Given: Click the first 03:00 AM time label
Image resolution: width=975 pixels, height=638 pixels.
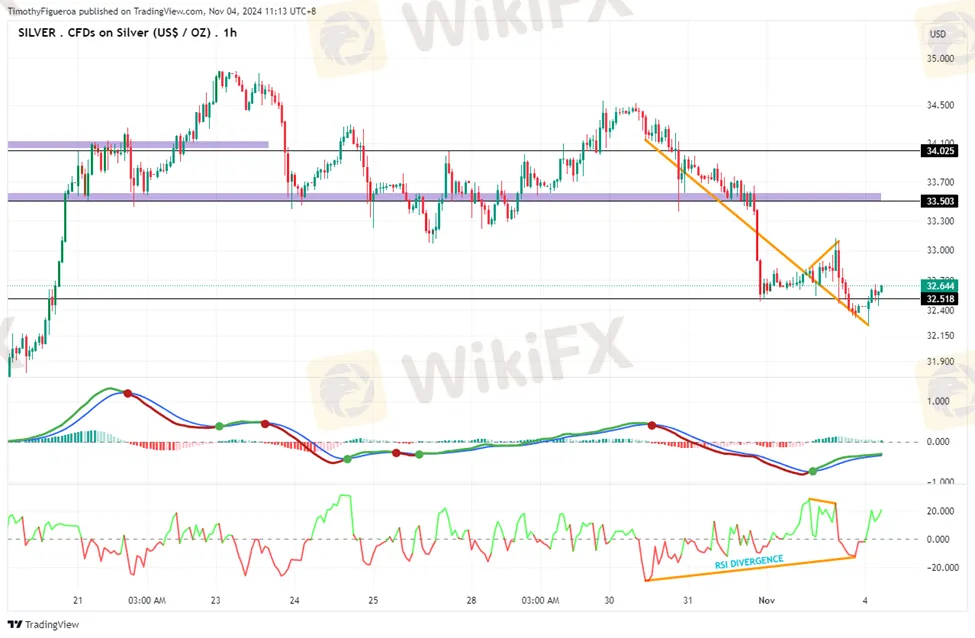Looking at the screenshot, I should click(147, 600).
